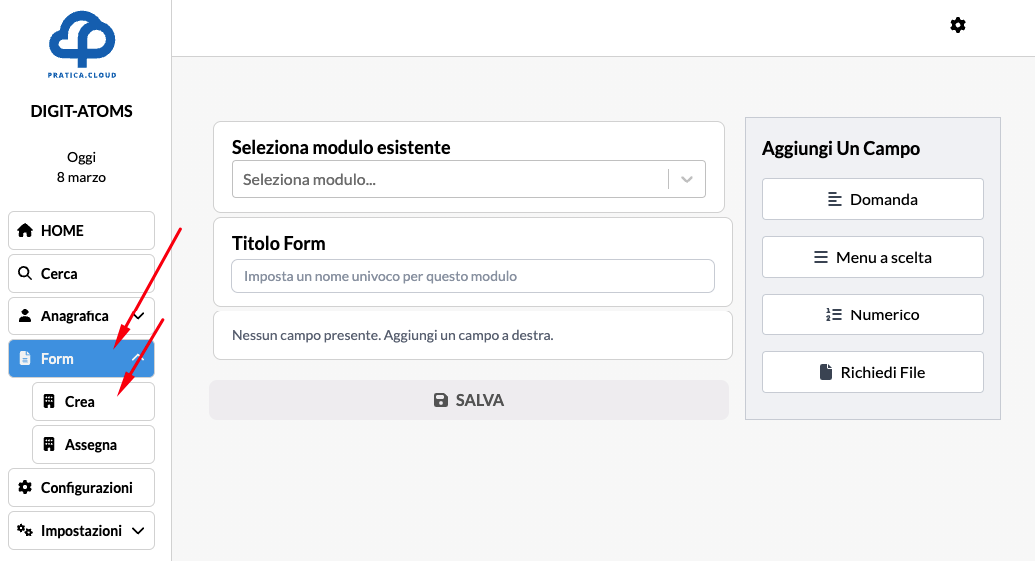Add a Menu a scelta field

pos(872,257)
